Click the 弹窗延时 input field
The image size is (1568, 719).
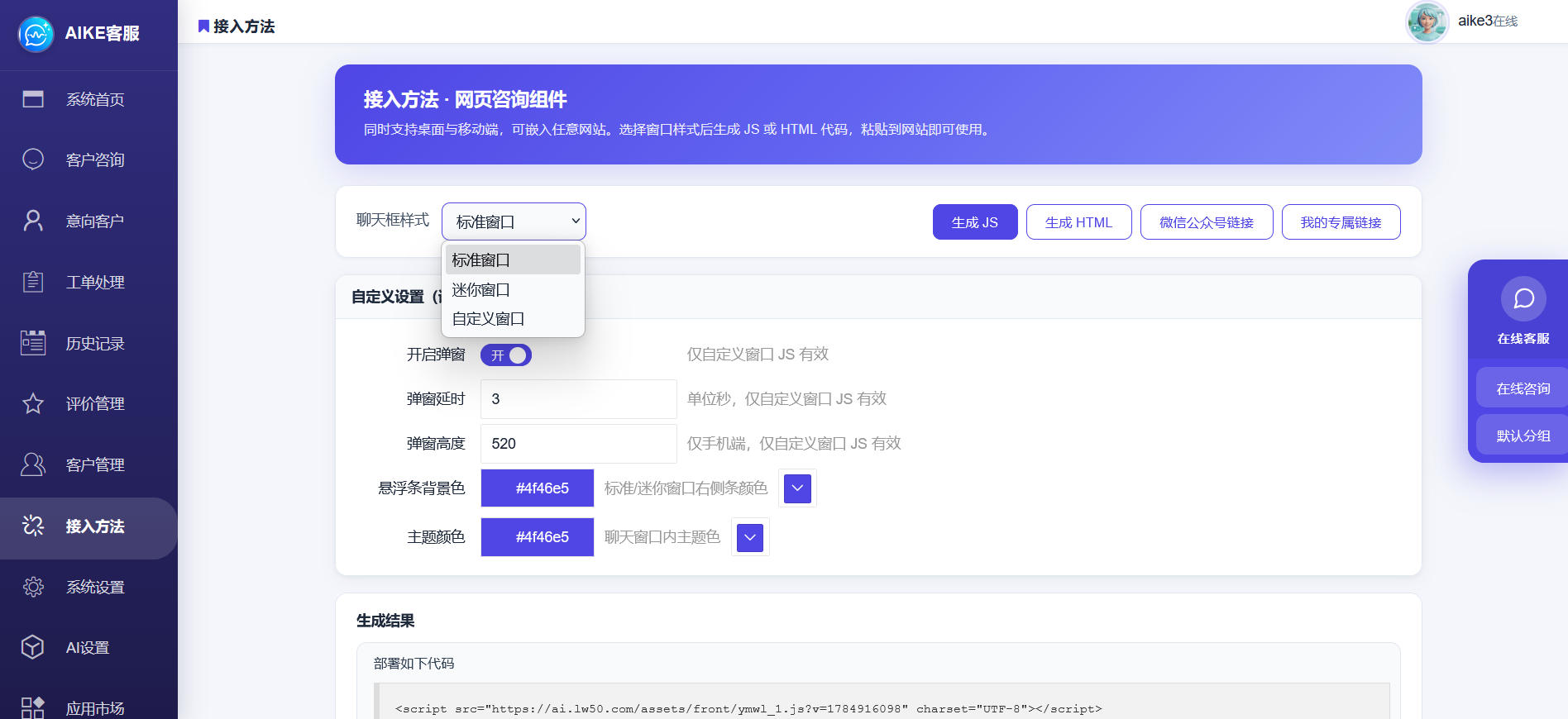(x=579, y=399)
